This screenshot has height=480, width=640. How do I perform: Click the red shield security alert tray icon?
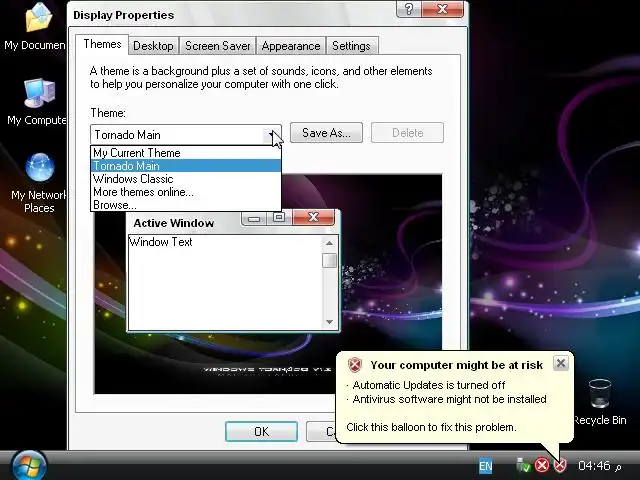[x=560, y=465]
